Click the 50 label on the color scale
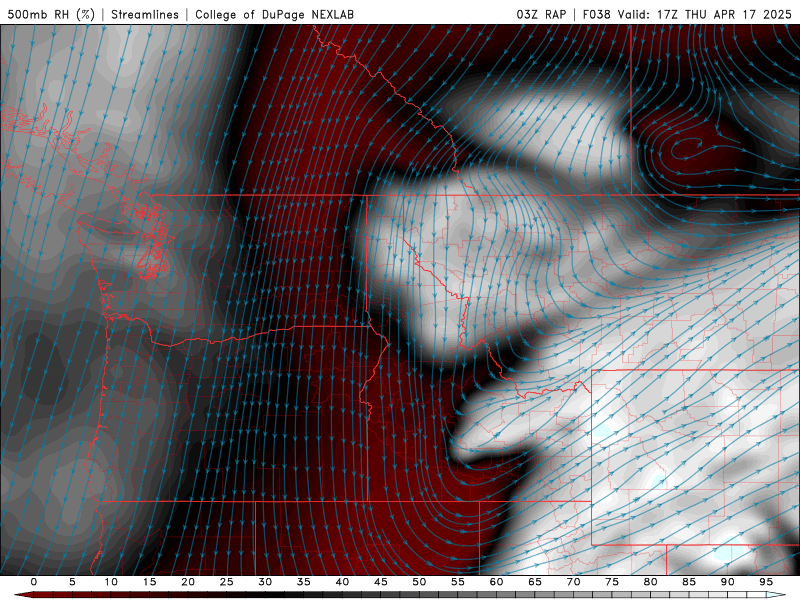Image resolution: width=800 pixels, height=600 pixels. pyautogui.click(x=419, y=582)
